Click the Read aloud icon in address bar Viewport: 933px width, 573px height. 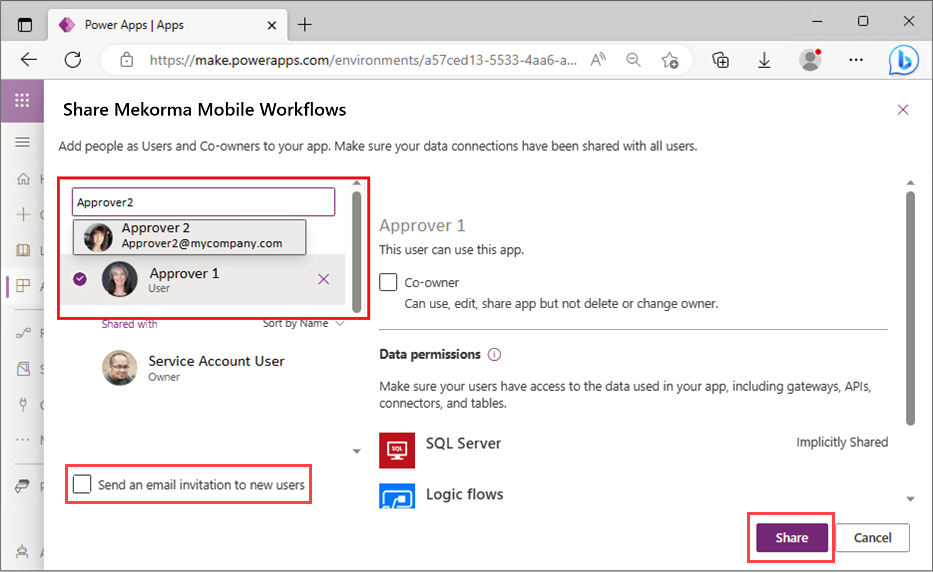[598, 60]
